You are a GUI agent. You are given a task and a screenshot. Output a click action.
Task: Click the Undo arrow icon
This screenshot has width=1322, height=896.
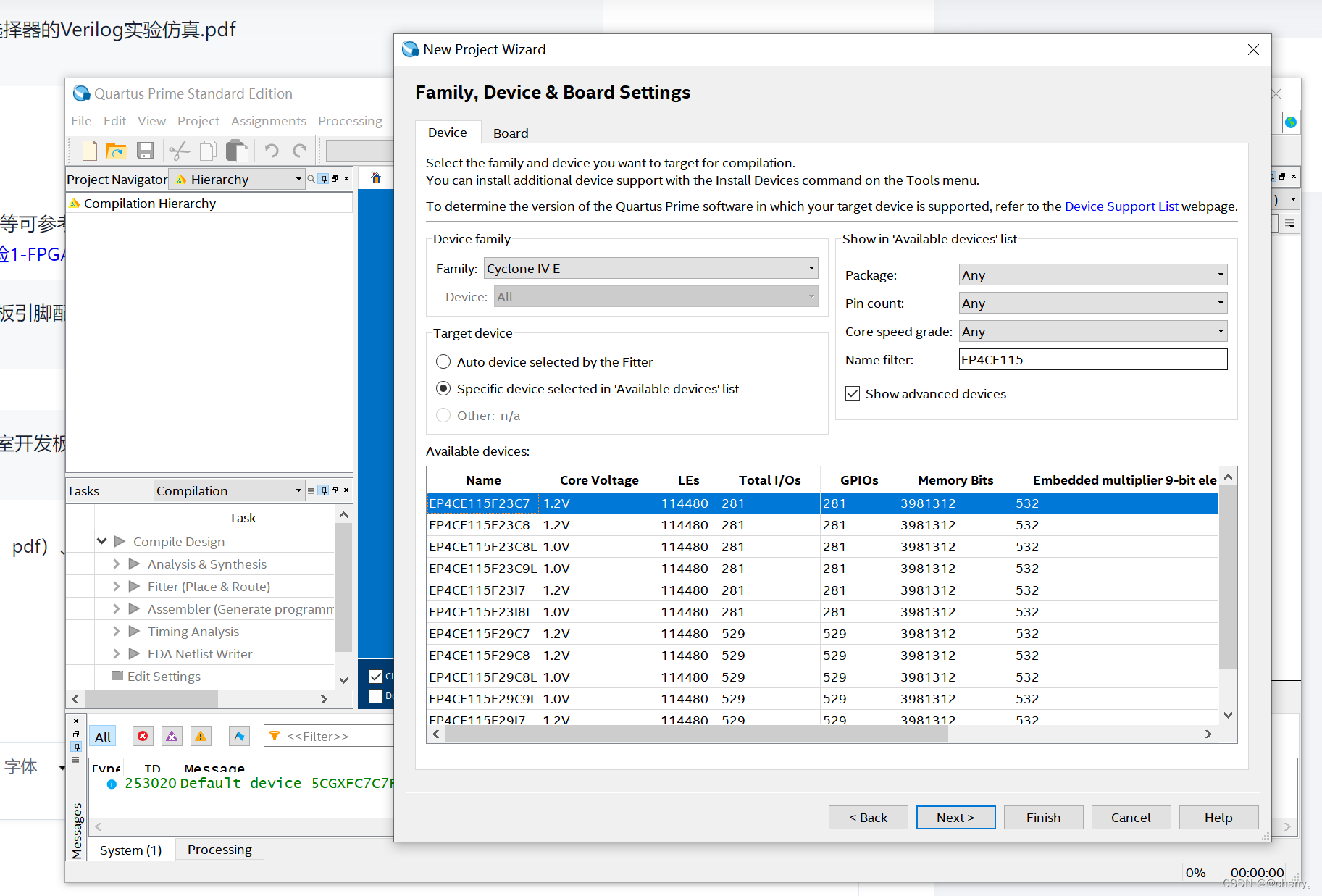(x=271, y=151)
